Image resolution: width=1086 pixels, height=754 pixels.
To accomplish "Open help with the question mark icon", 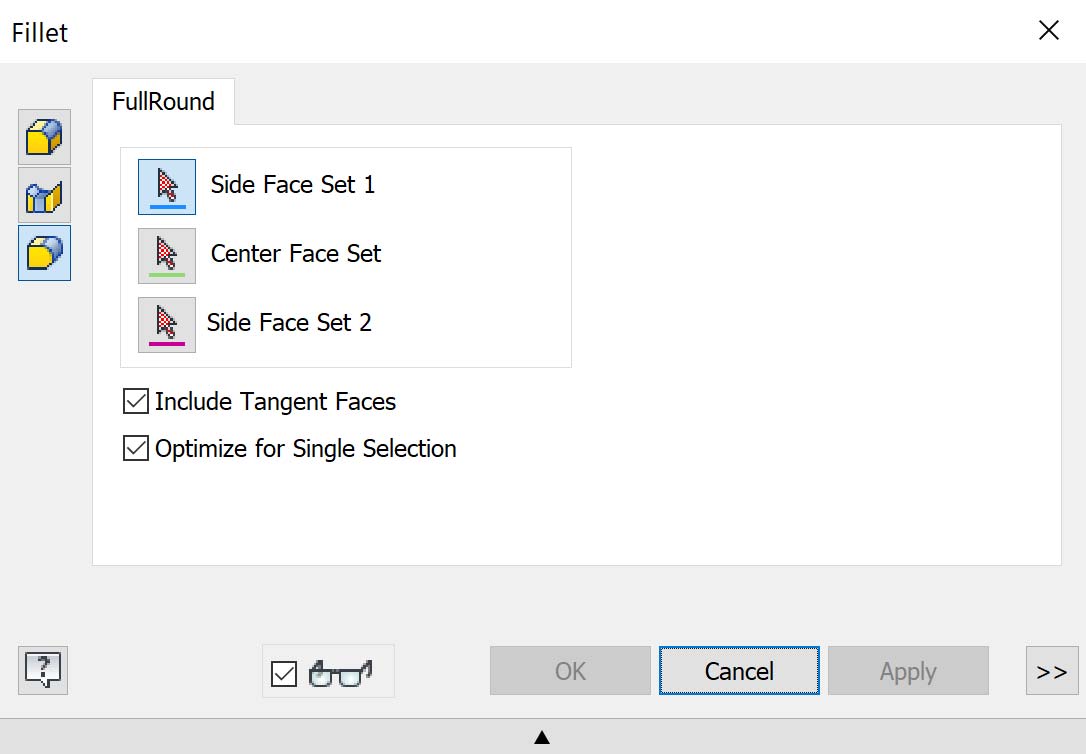I will coord(43,670).
